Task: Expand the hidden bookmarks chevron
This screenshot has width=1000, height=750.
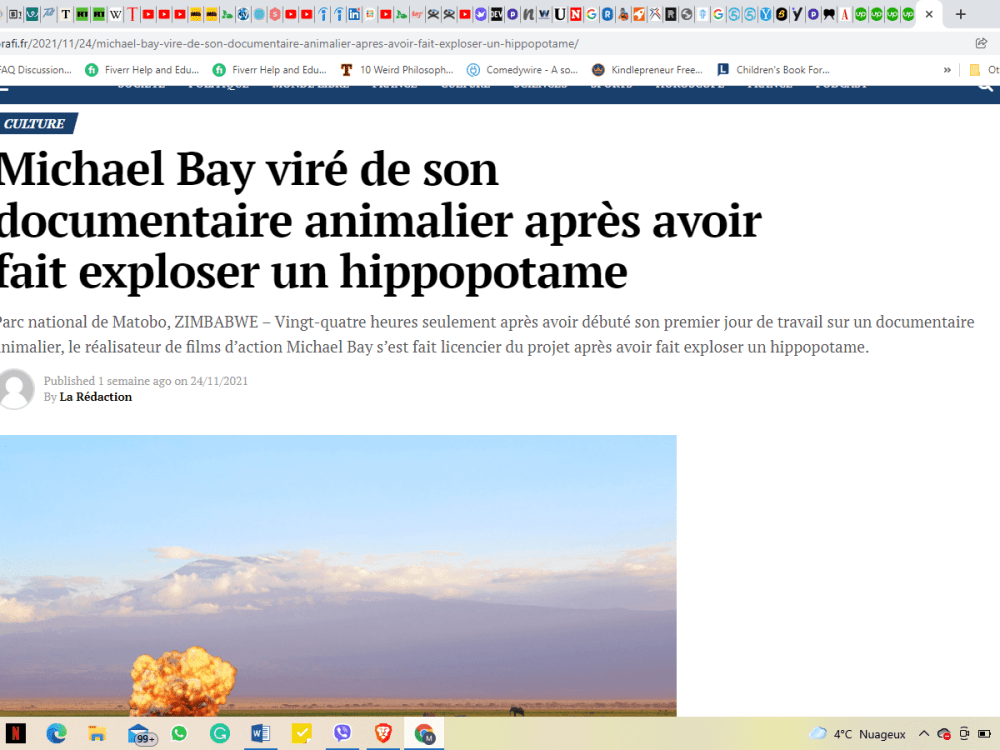Action: [947, 70]
